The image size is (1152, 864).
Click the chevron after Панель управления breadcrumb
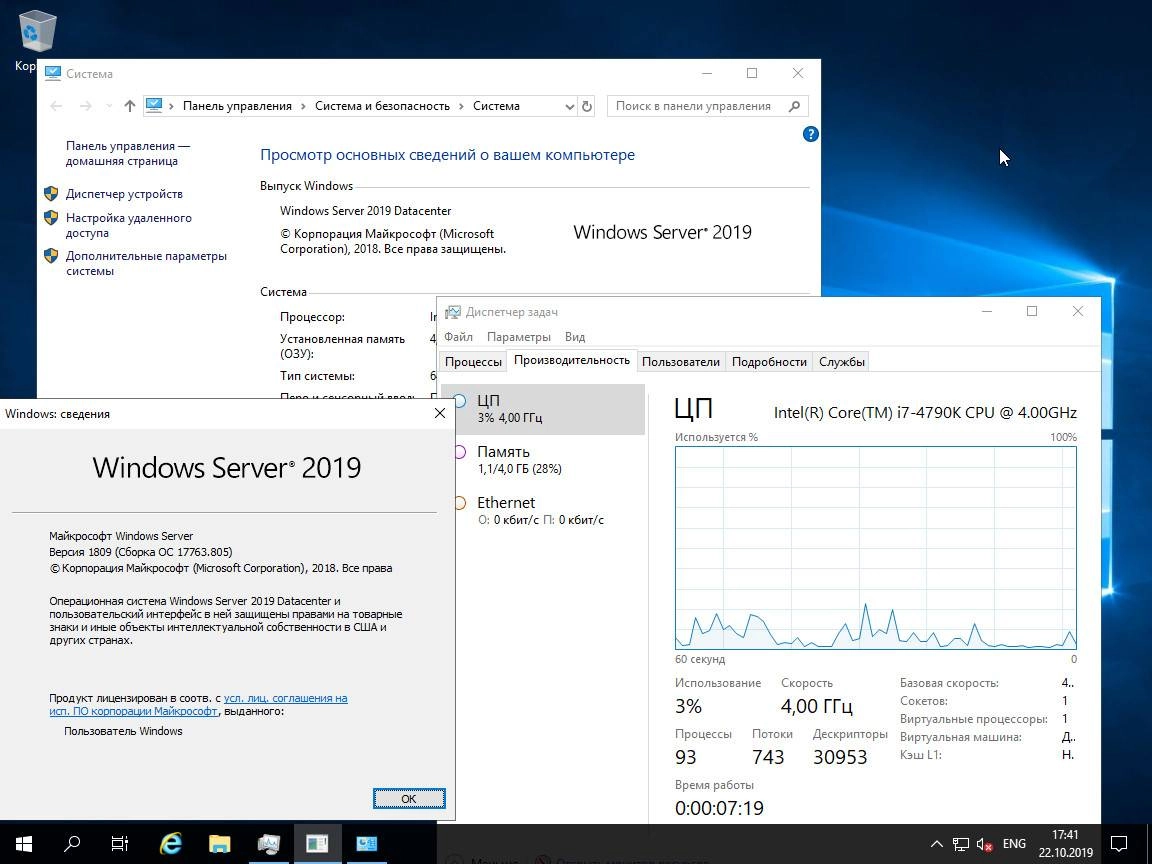point(303,106)
